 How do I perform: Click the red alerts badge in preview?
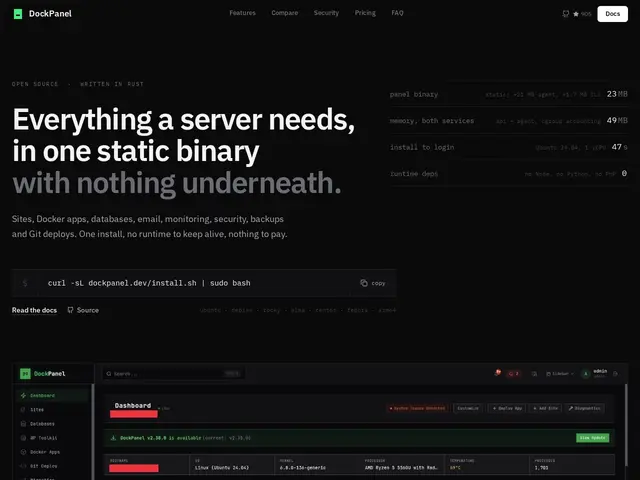[513, 373]
